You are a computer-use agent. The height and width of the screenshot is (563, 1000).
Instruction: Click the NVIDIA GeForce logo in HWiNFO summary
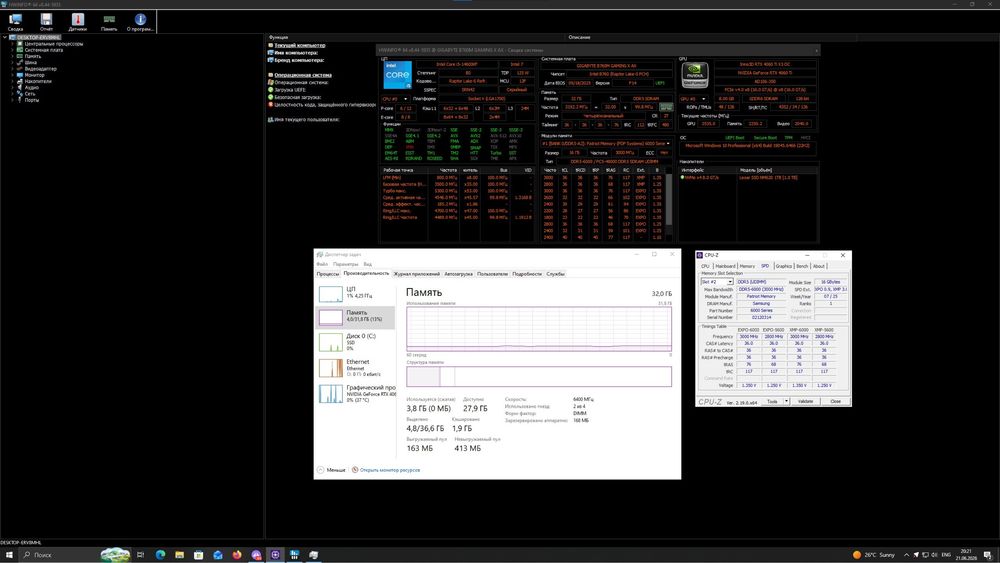click(695, 75)
